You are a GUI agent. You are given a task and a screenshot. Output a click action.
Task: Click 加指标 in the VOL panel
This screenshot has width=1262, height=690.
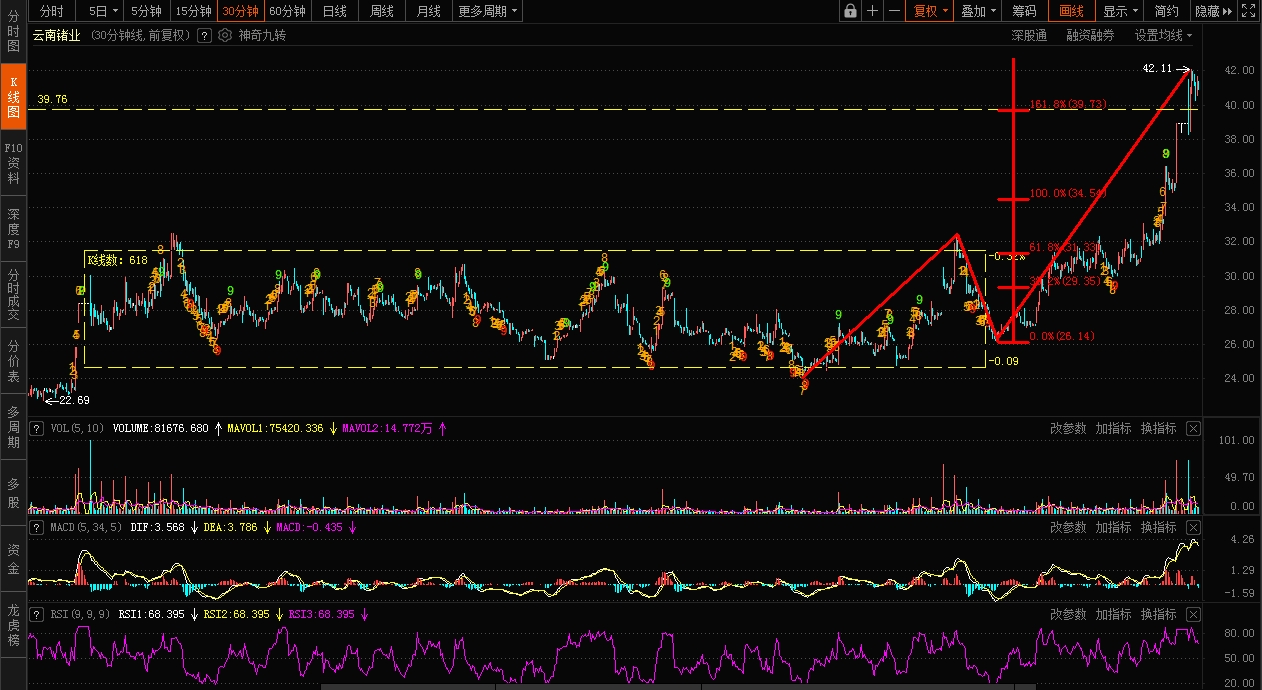pyautogui.click(x=1113, y=428)
